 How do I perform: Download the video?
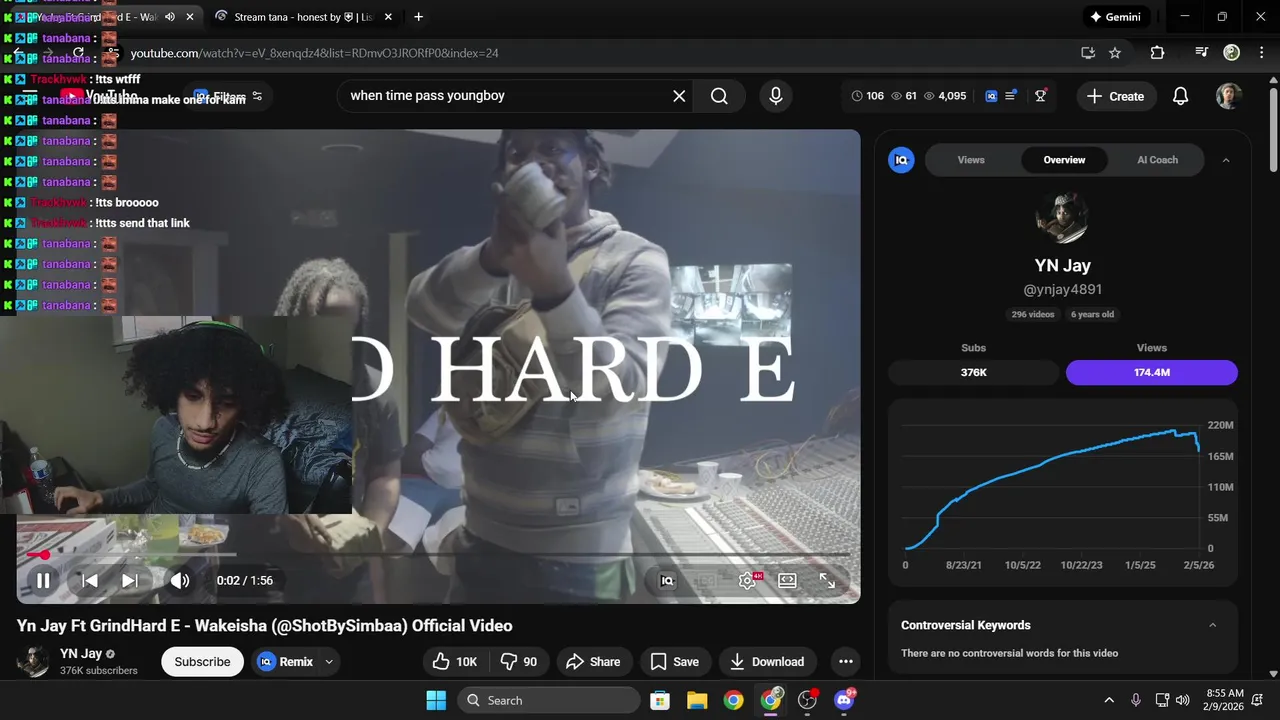click(x=767, y=662)
